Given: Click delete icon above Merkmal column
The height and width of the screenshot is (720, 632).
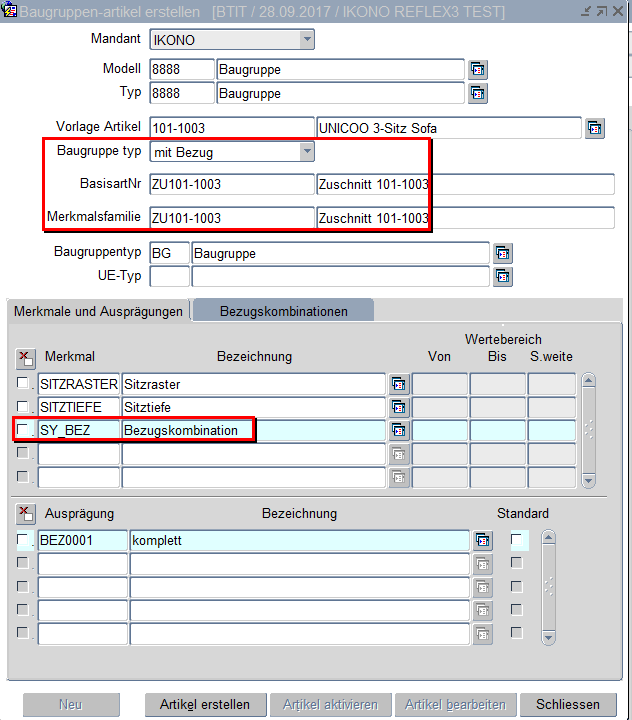Looking at the screenshot, I should pos(26,358).
